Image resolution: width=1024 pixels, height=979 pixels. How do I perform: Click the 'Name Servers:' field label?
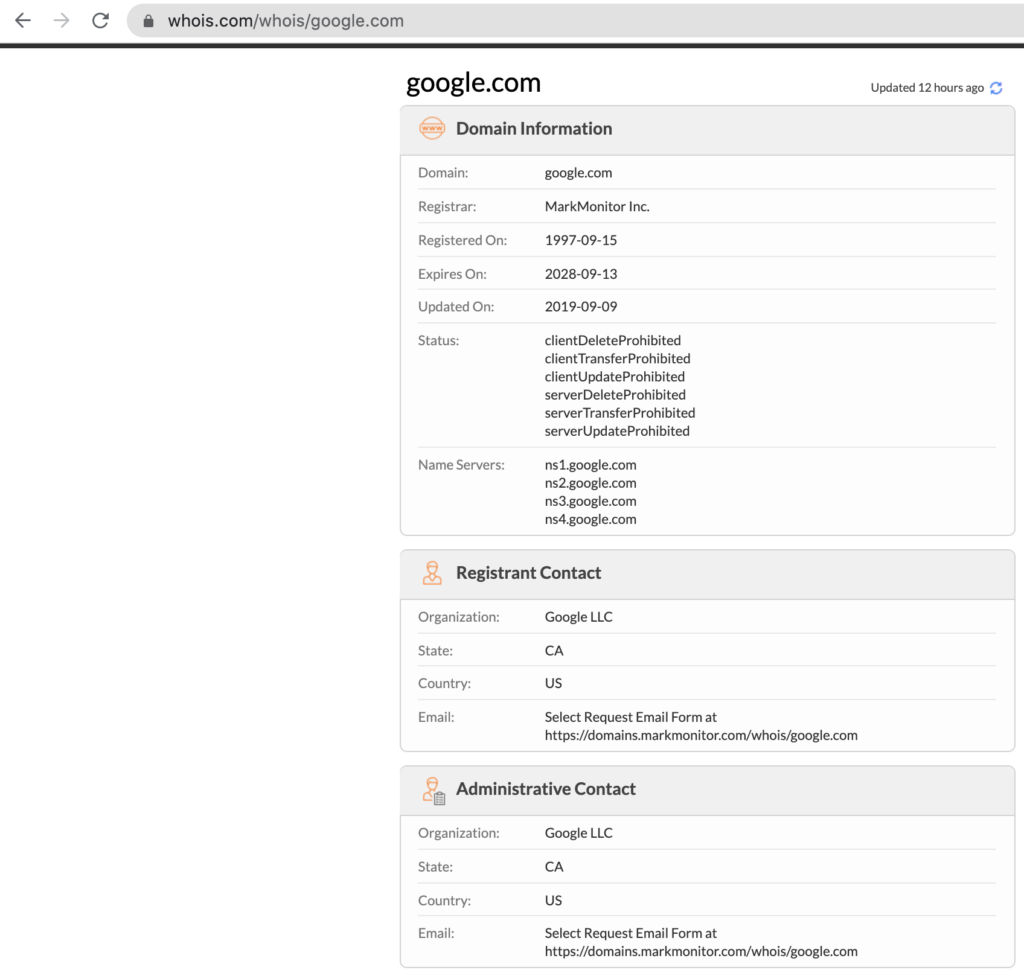pos(461,465)
